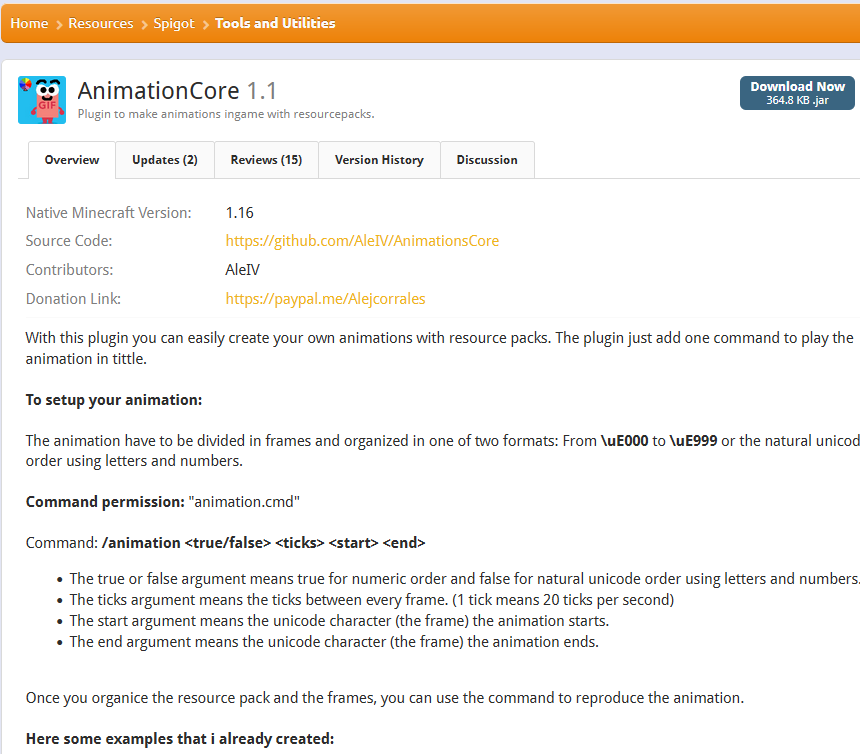Open the Discussion tab

tap(487, 160)
